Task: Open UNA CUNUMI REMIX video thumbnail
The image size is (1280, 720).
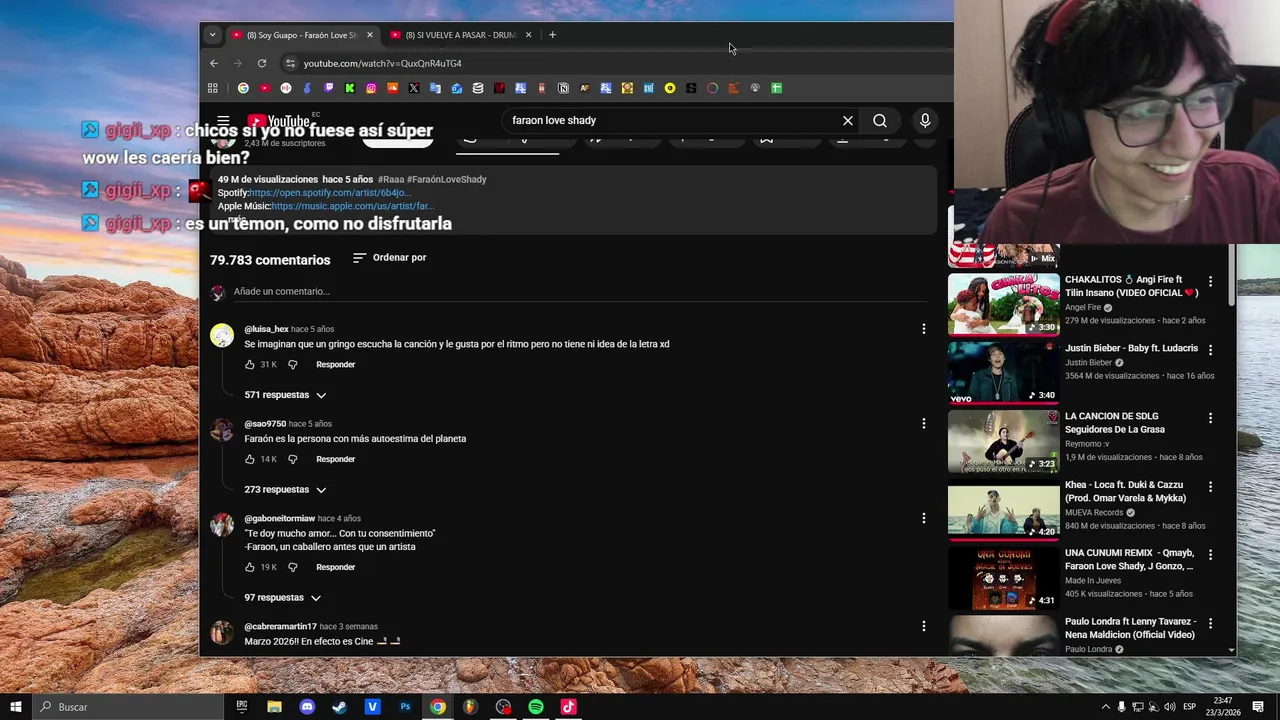Action: tap(1003, 578)
